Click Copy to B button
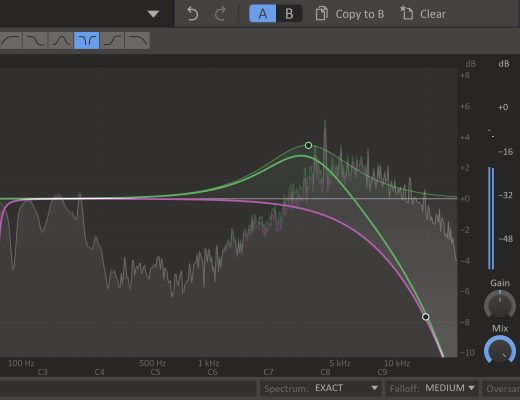The width and height of the screenshot is (520, 400). tap(350, 14)
